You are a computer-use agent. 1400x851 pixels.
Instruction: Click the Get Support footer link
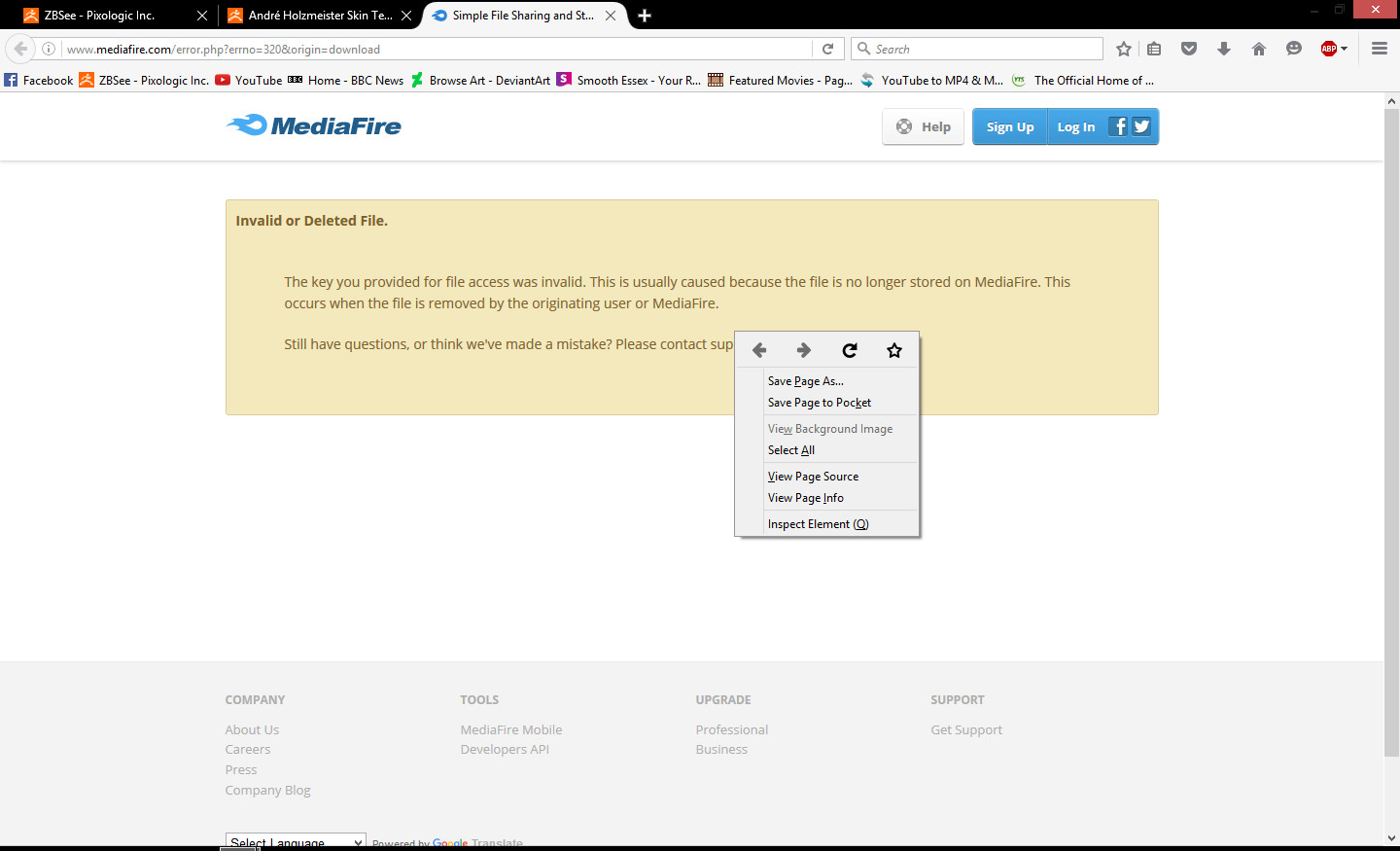(x=966, y=730)
